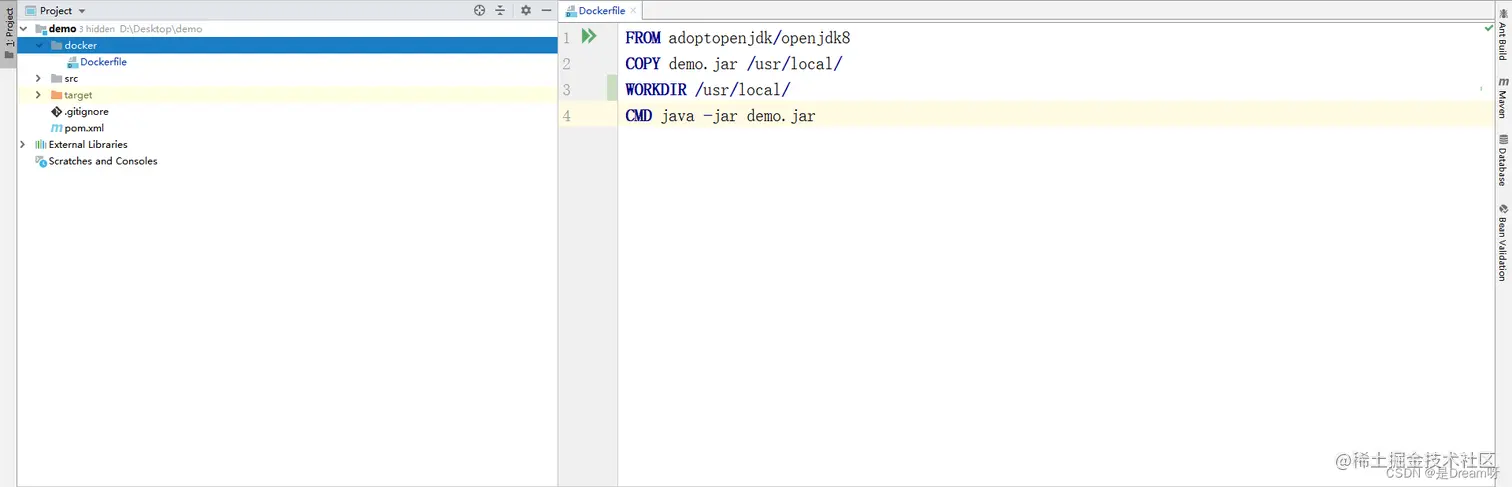Select the docker folder row

[x=287, y=45]
